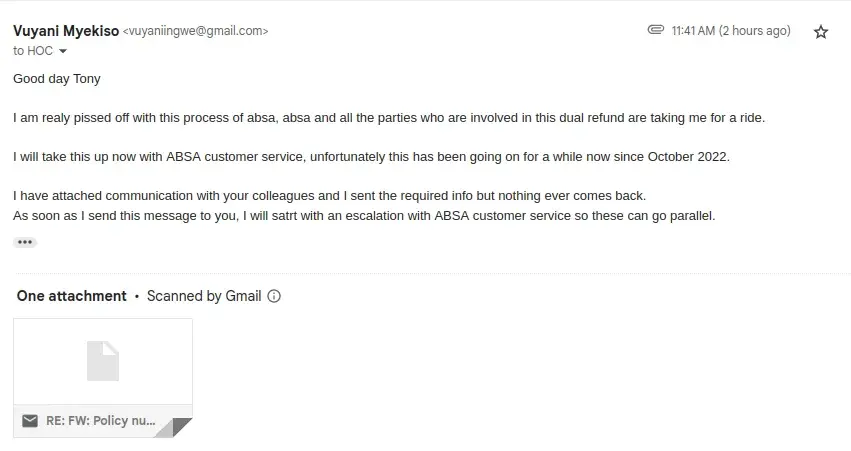Click the 'Scanned by Gmail' label
This screenshot has width=851, height=451.
tap(204, 296)
